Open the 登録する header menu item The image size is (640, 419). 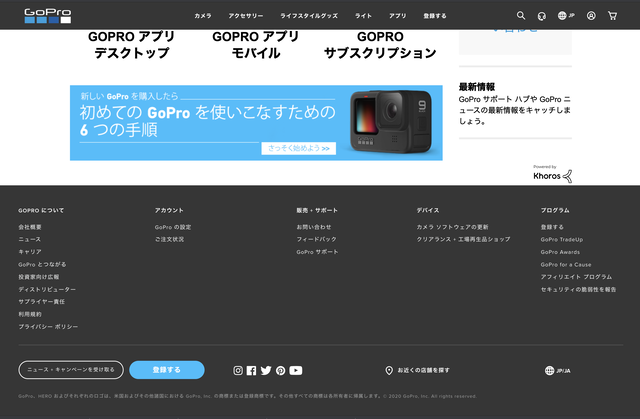pyautogui.click(x=435, y=16)
